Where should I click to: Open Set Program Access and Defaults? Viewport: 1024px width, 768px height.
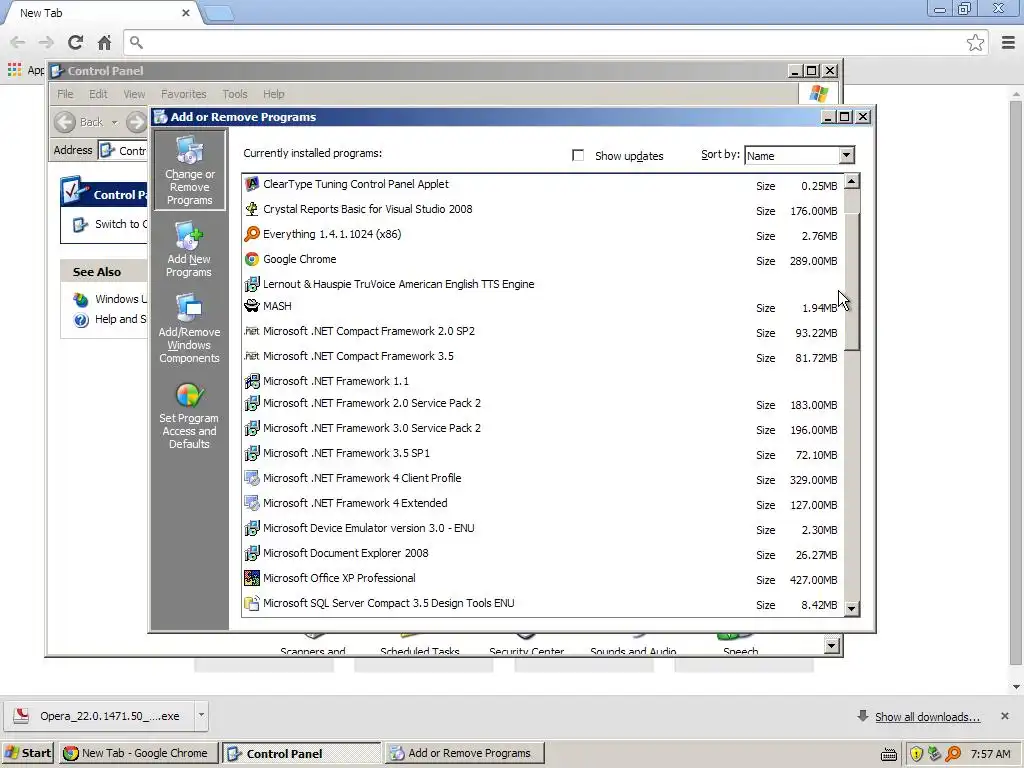pyautogui.click(x=189, y=416)
